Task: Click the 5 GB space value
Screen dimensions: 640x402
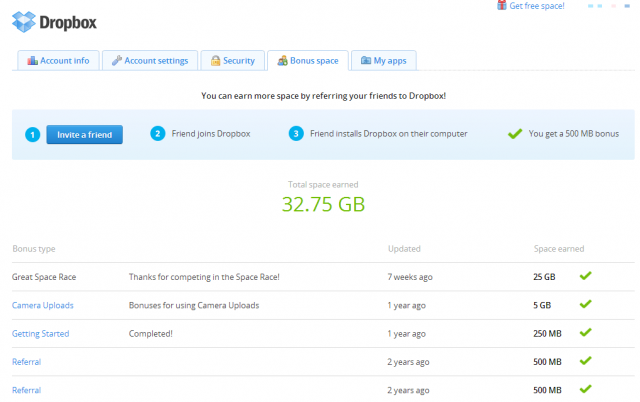Action: click(x=542, y=305)
